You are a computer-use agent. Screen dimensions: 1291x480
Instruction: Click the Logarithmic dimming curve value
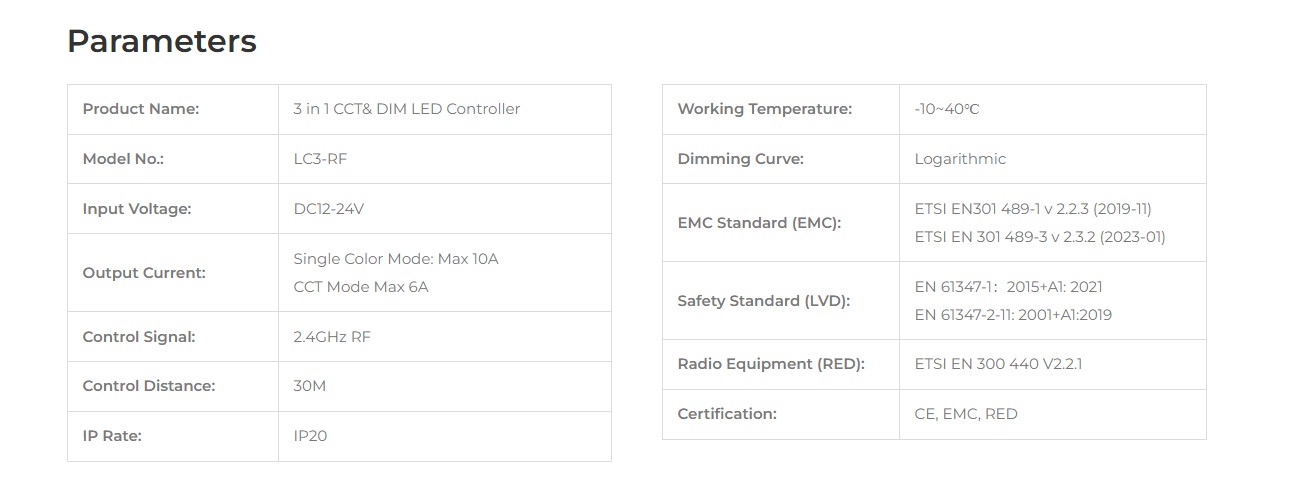(960, 159)
